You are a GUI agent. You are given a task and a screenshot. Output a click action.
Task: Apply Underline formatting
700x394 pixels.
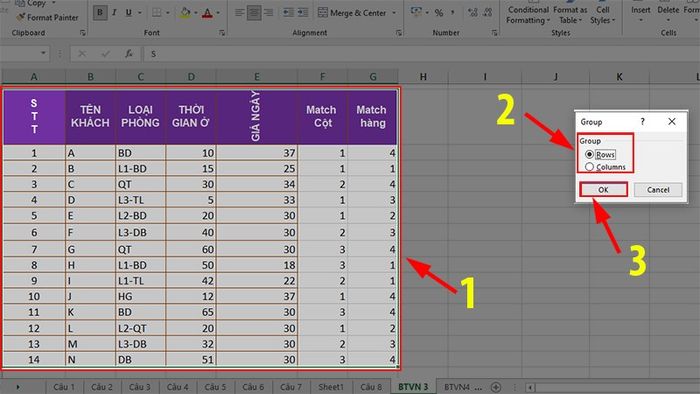129,13
